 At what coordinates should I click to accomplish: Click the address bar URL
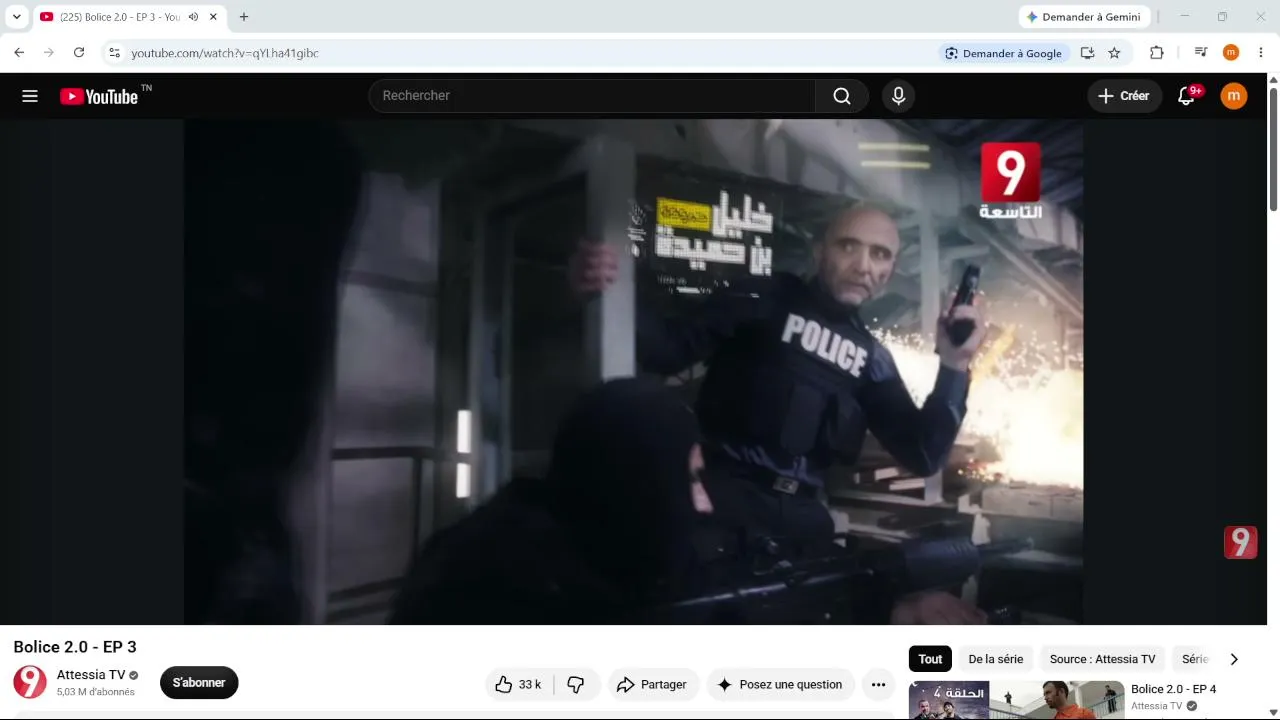pos(225,53)
